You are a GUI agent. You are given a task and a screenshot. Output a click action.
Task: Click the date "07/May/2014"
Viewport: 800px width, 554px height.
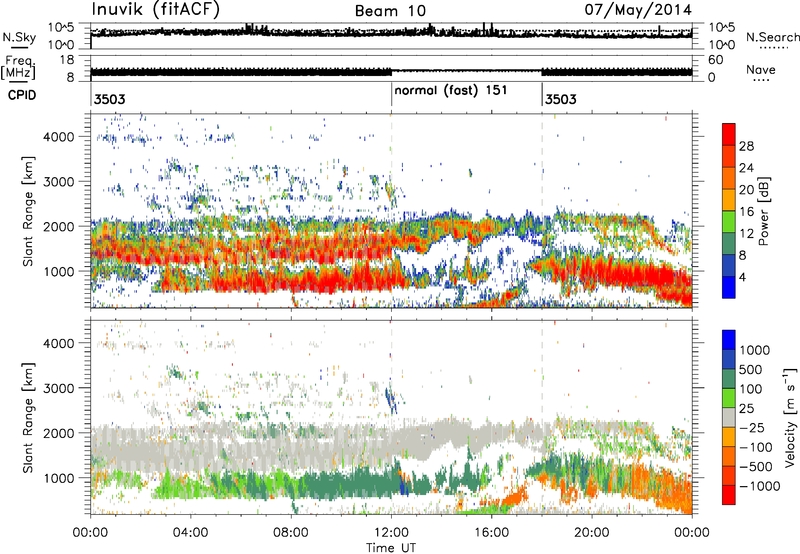tap(638, 10)
